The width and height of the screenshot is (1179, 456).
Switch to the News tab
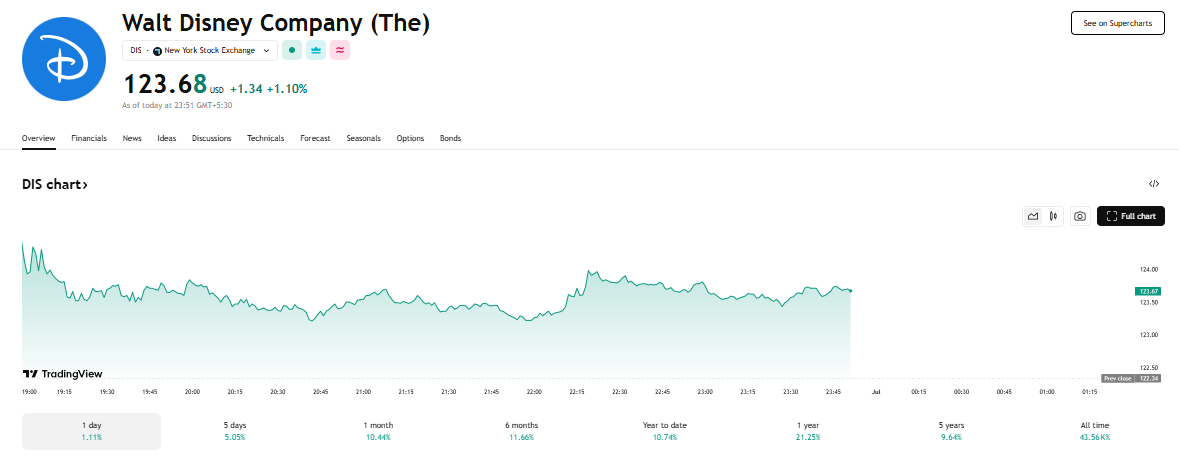click(x=132, y=138)
